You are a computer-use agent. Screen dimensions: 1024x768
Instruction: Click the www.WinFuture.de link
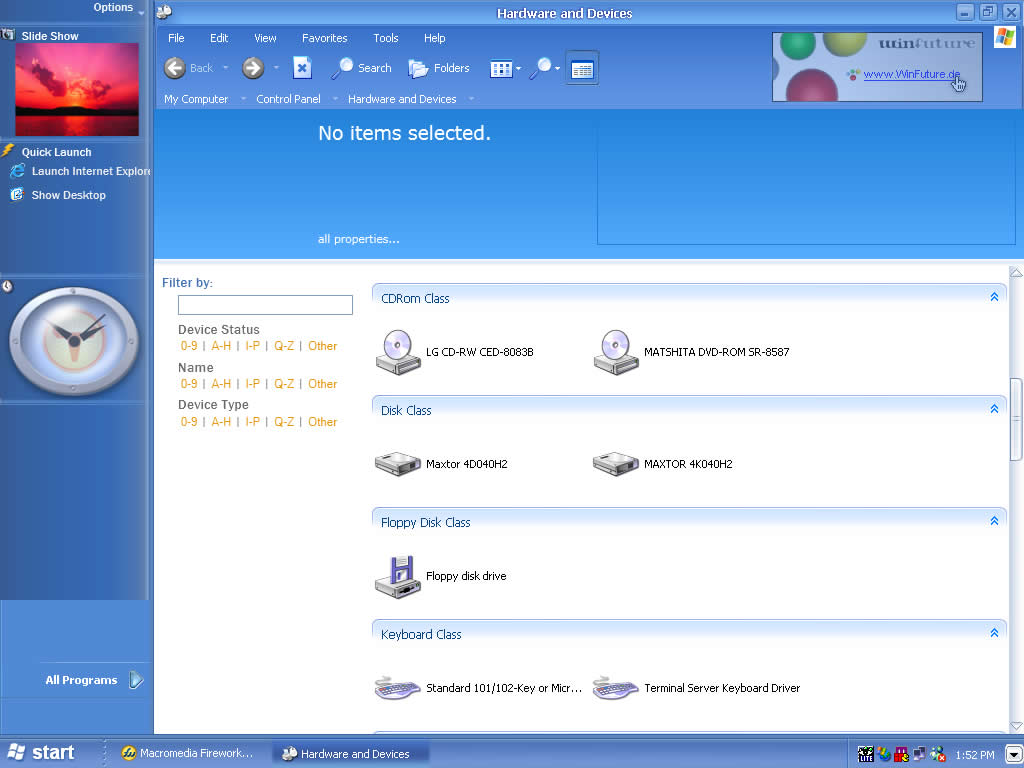click(912, 74)
